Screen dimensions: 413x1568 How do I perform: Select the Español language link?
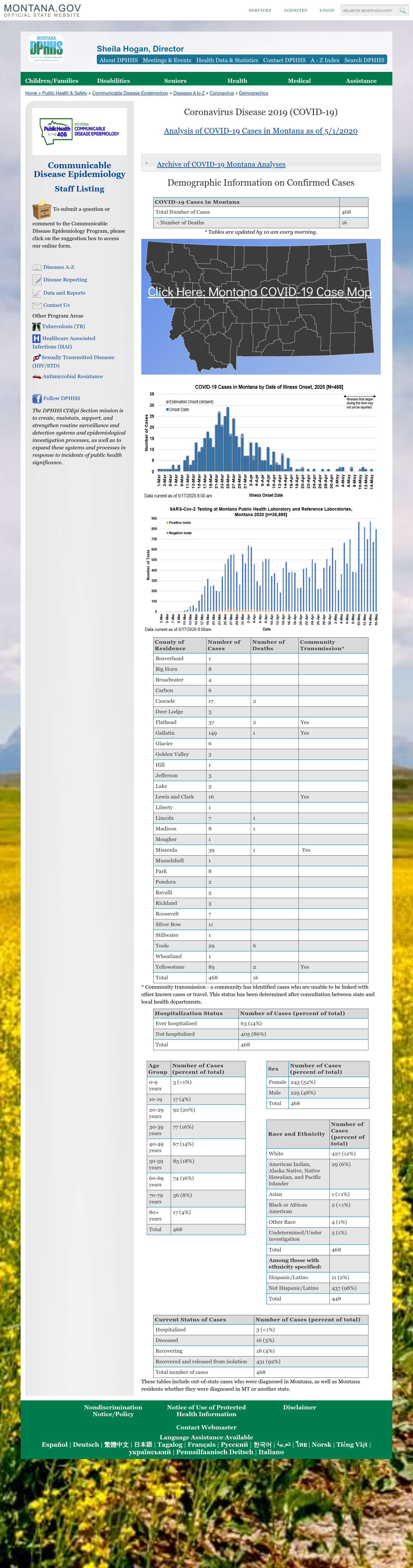[x=55, y=1445]
